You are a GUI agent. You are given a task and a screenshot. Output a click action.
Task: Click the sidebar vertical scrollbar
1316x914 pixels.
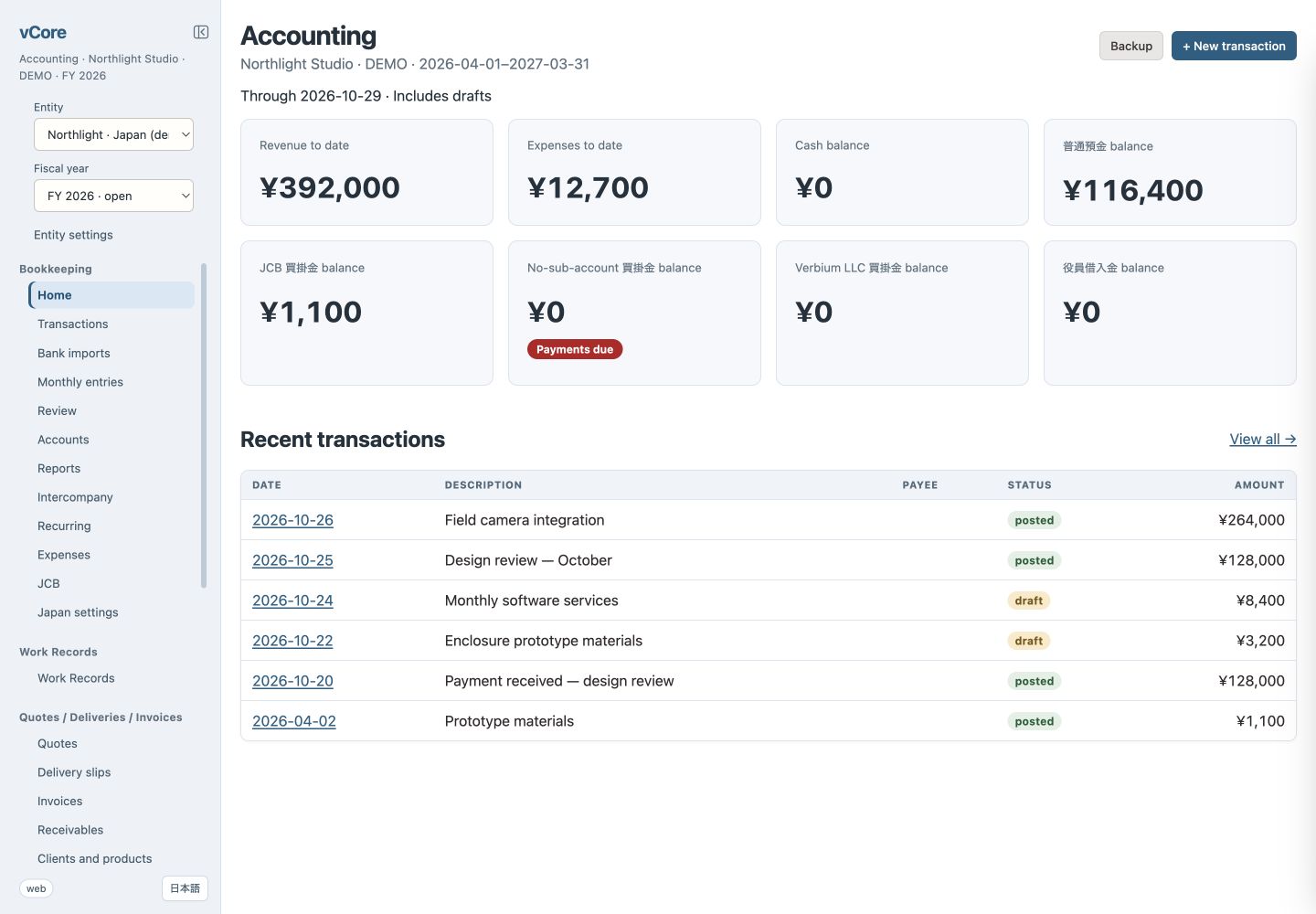coord(204,426)
